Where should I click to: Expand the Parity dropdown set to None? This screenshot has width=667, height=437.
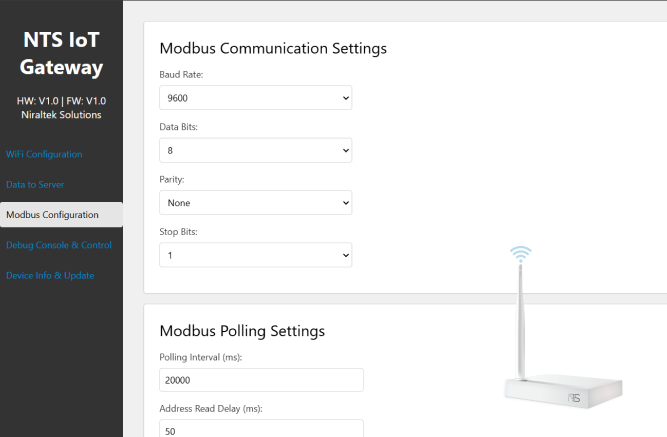(x=255, y=203)
